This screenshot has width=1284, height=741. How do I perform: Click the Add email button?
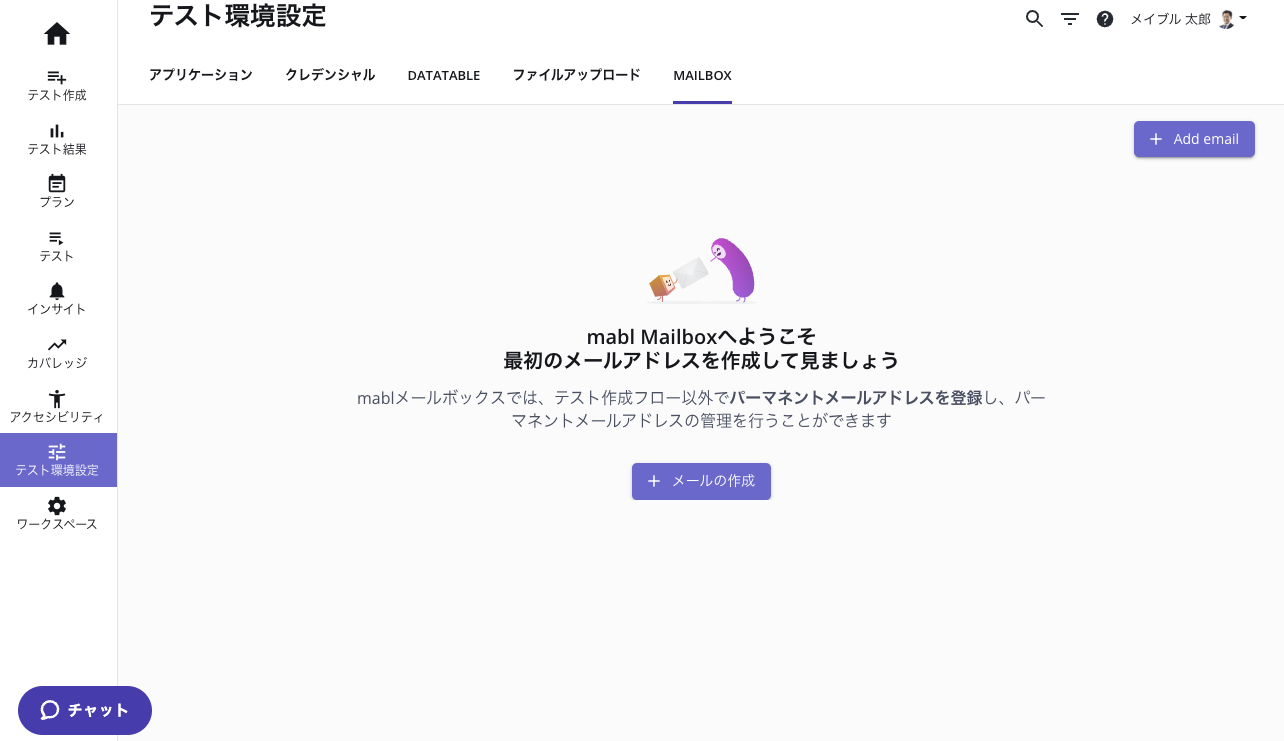tap(1194, 139)
